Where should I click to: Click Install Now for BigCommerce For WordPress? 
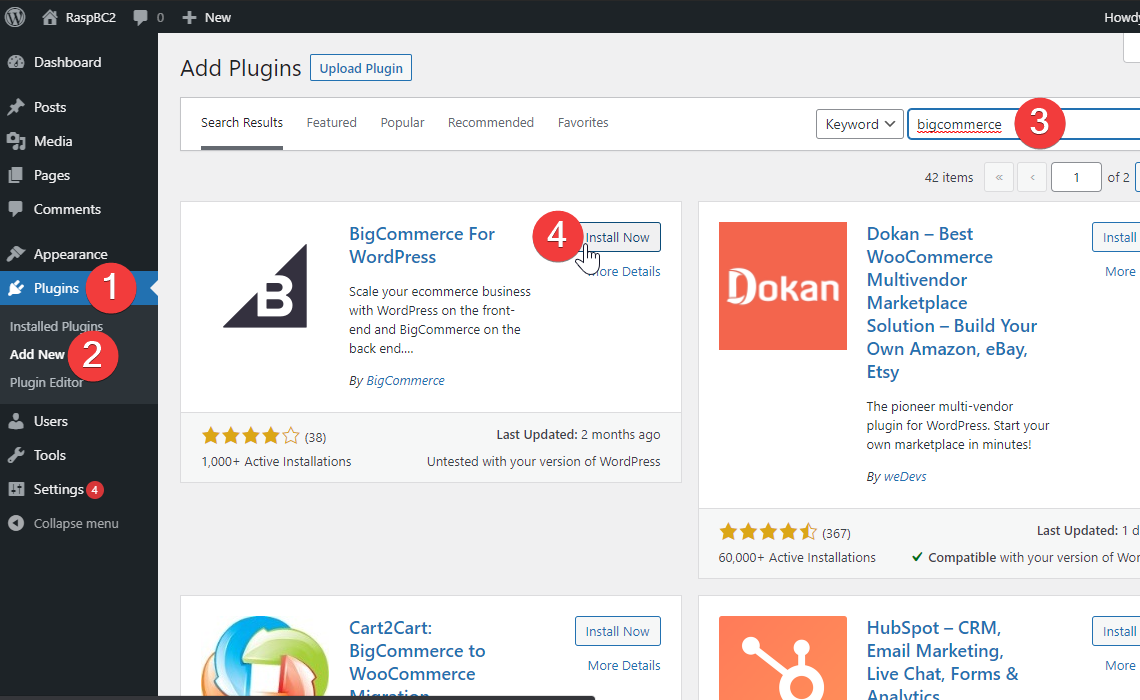(x=620, y=237)
